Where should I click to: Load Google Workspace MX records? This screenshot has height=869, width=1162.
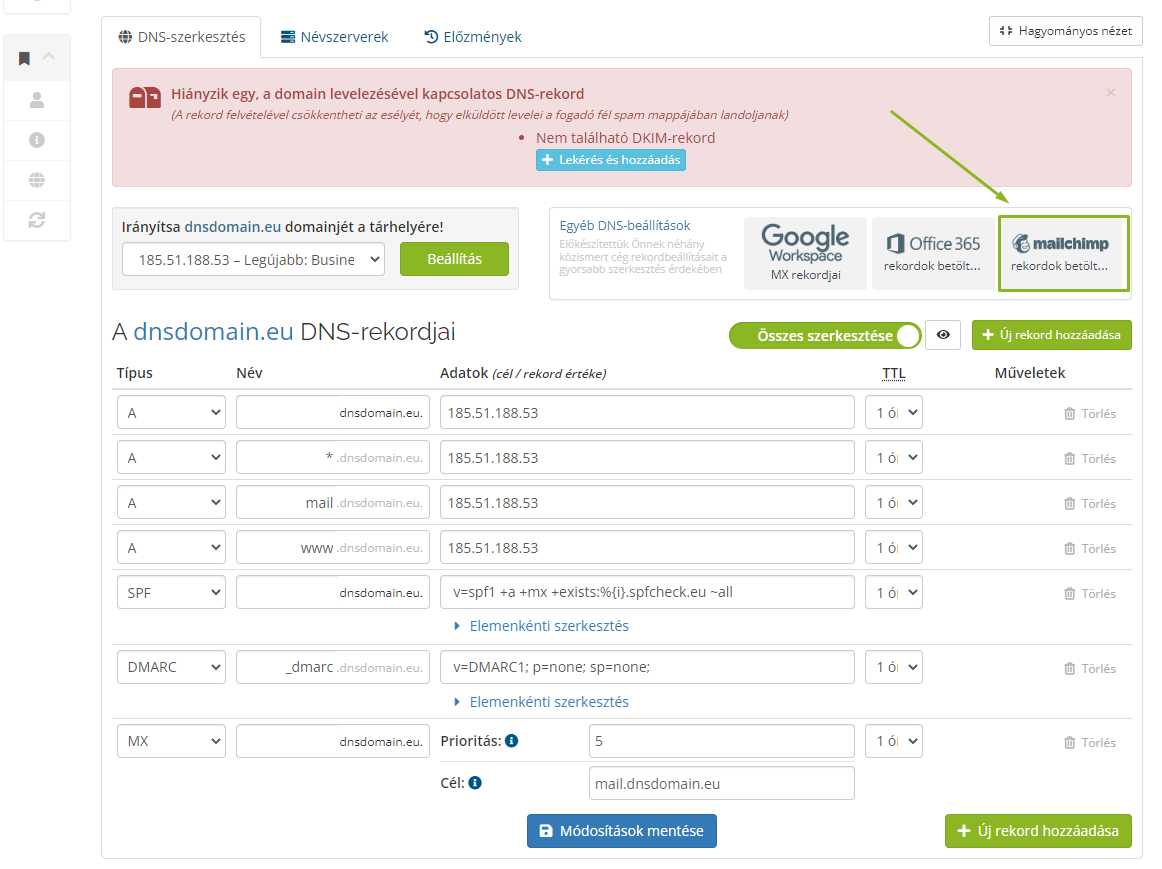point(805,253)
